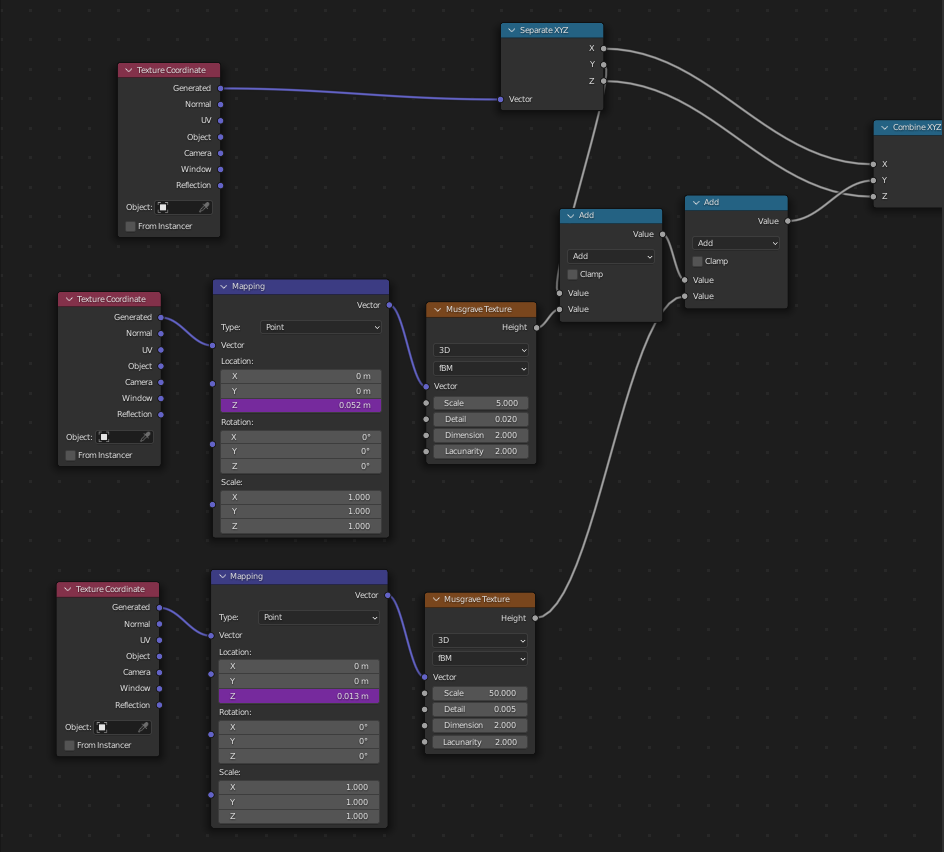Click the Separate XYZ node header title
Screen dimensions: 944x852
546,30
